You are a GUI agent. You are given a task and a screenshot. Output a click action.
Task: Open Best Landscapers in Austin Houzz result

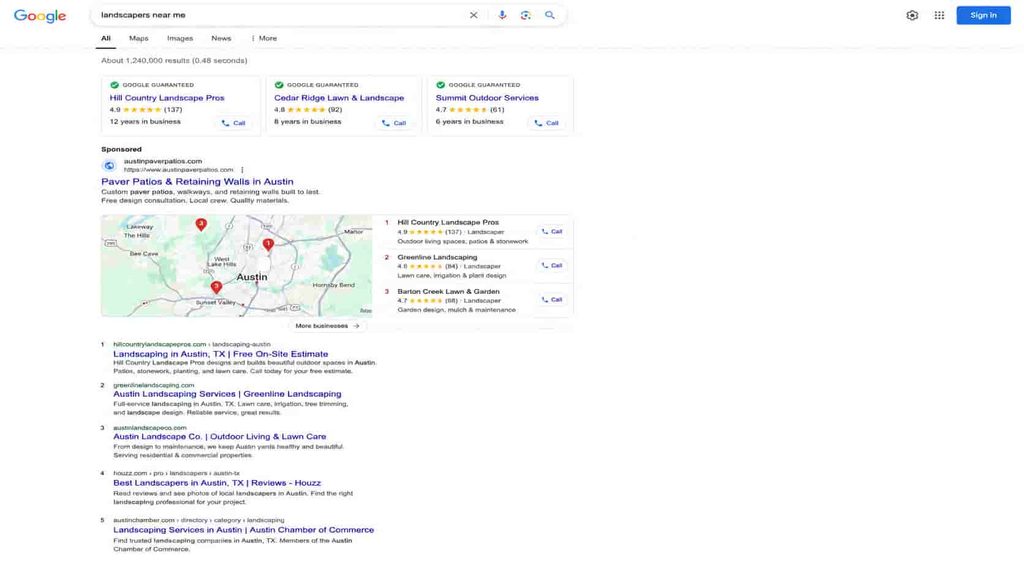pos(217,483)
